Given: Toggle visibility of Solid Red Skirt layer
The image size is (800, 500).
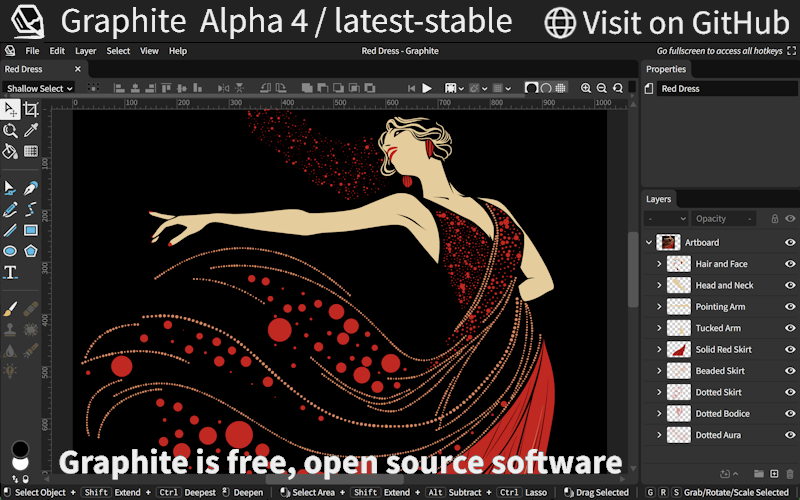Looking at the screenshot, I should click(789, 349).
